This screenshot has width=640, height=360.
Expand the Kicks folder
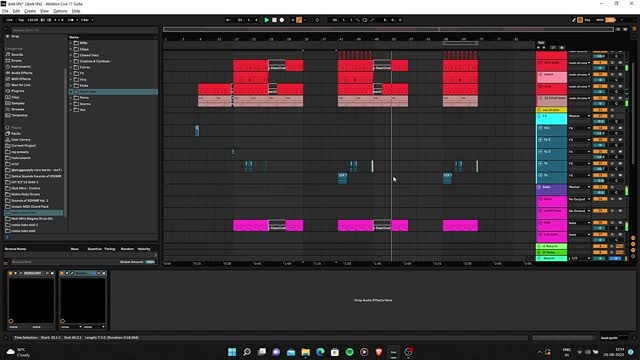coord(71,86)
